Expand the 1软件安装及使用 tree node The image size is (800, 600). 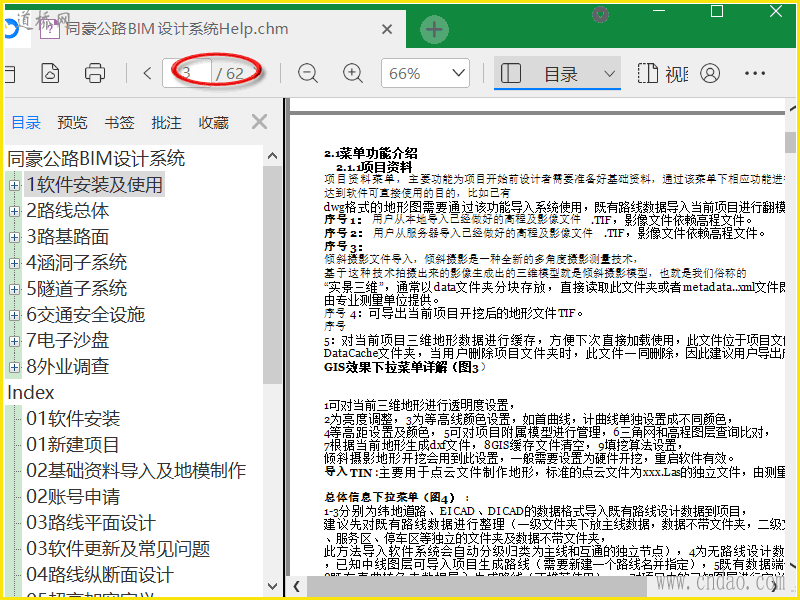coord(14,185)
